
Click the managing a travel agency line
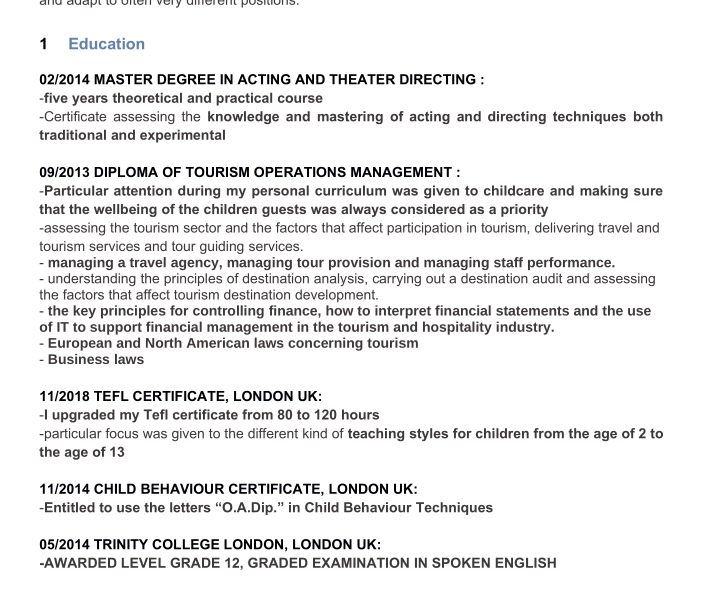point(328,263)
